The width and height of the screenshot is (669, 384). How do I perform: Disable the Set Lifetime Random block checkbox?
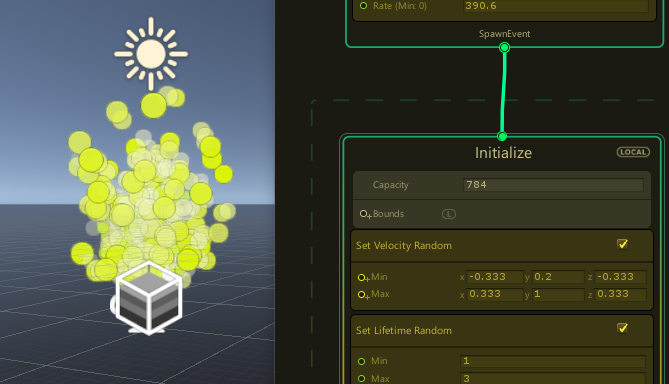click(622, 328)
